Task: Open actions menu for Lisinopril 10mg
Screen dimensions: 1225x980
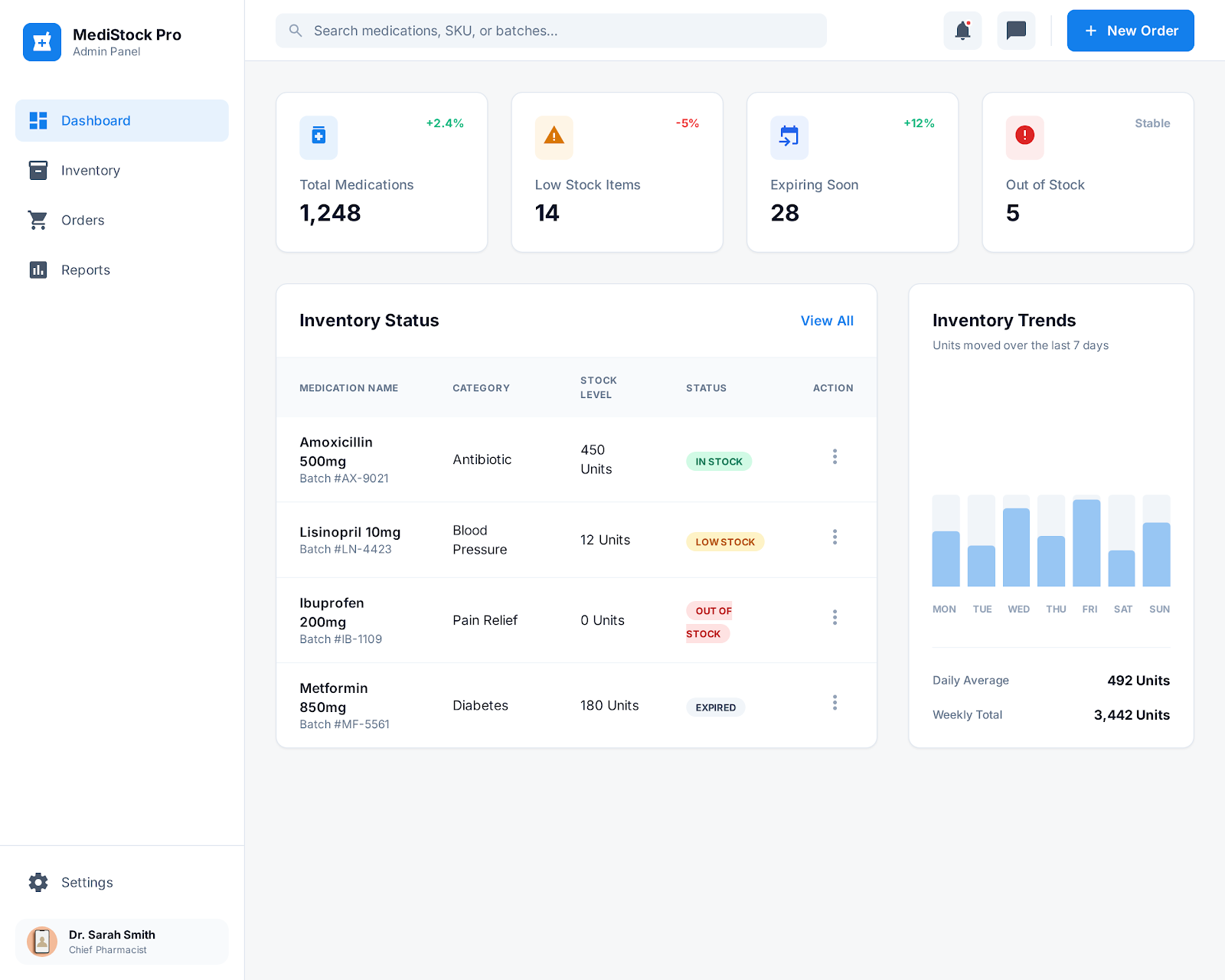Action: 835,537
